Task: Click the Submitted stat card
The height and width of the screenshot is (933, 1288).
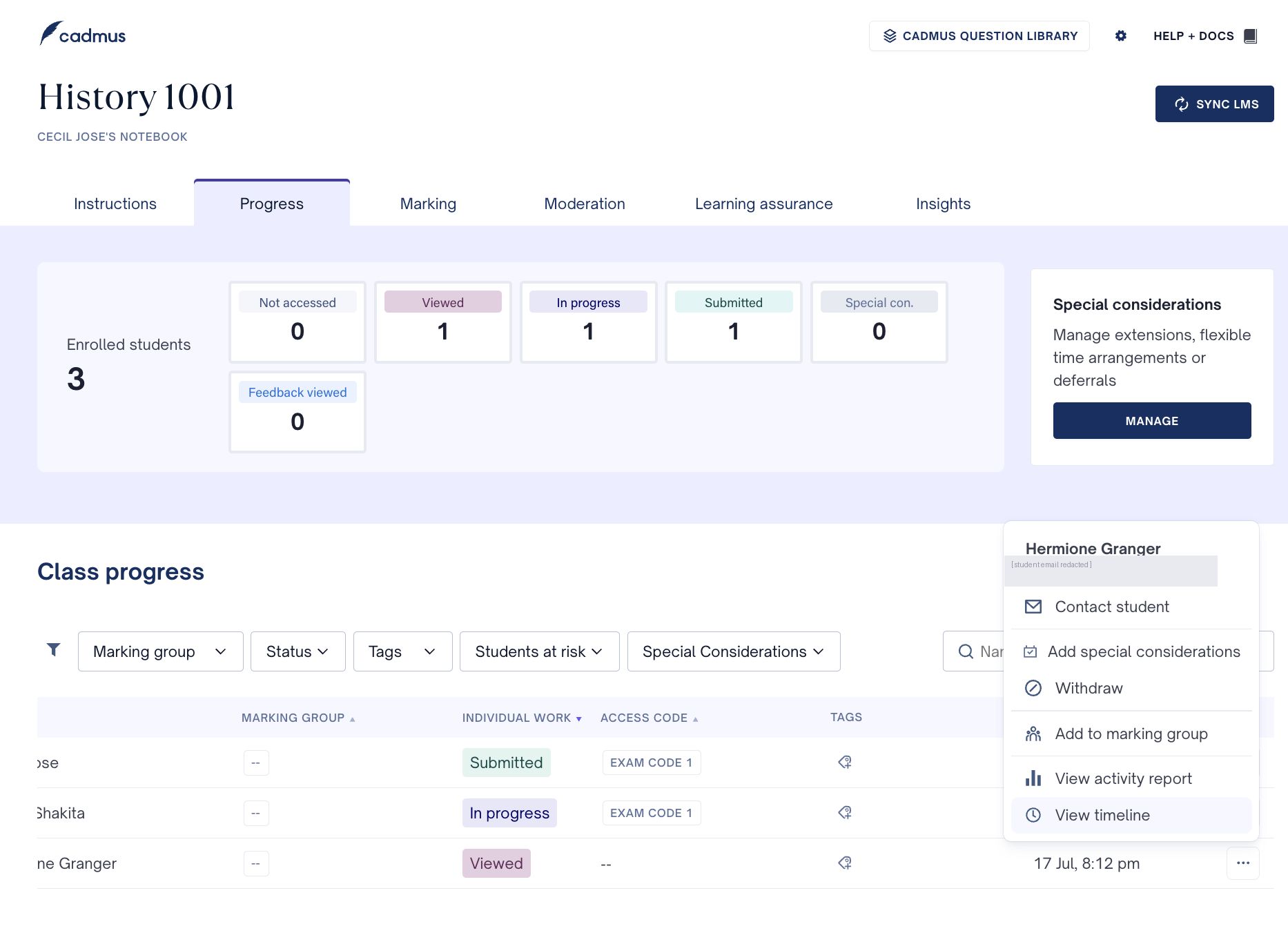Action: click(x=734, y=322)
